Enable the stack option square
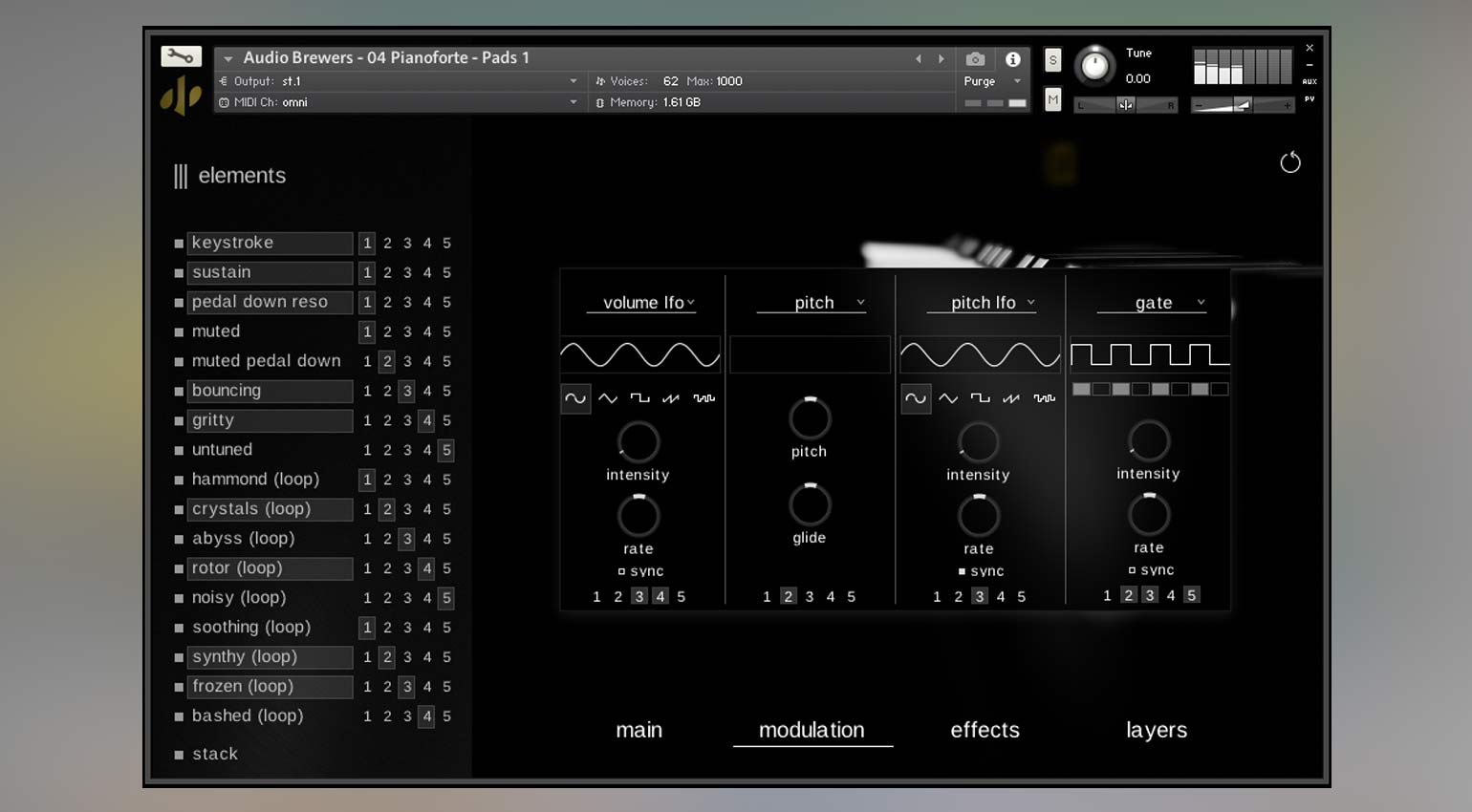This screenshot has height=812, width=1472. coord(179,755)
